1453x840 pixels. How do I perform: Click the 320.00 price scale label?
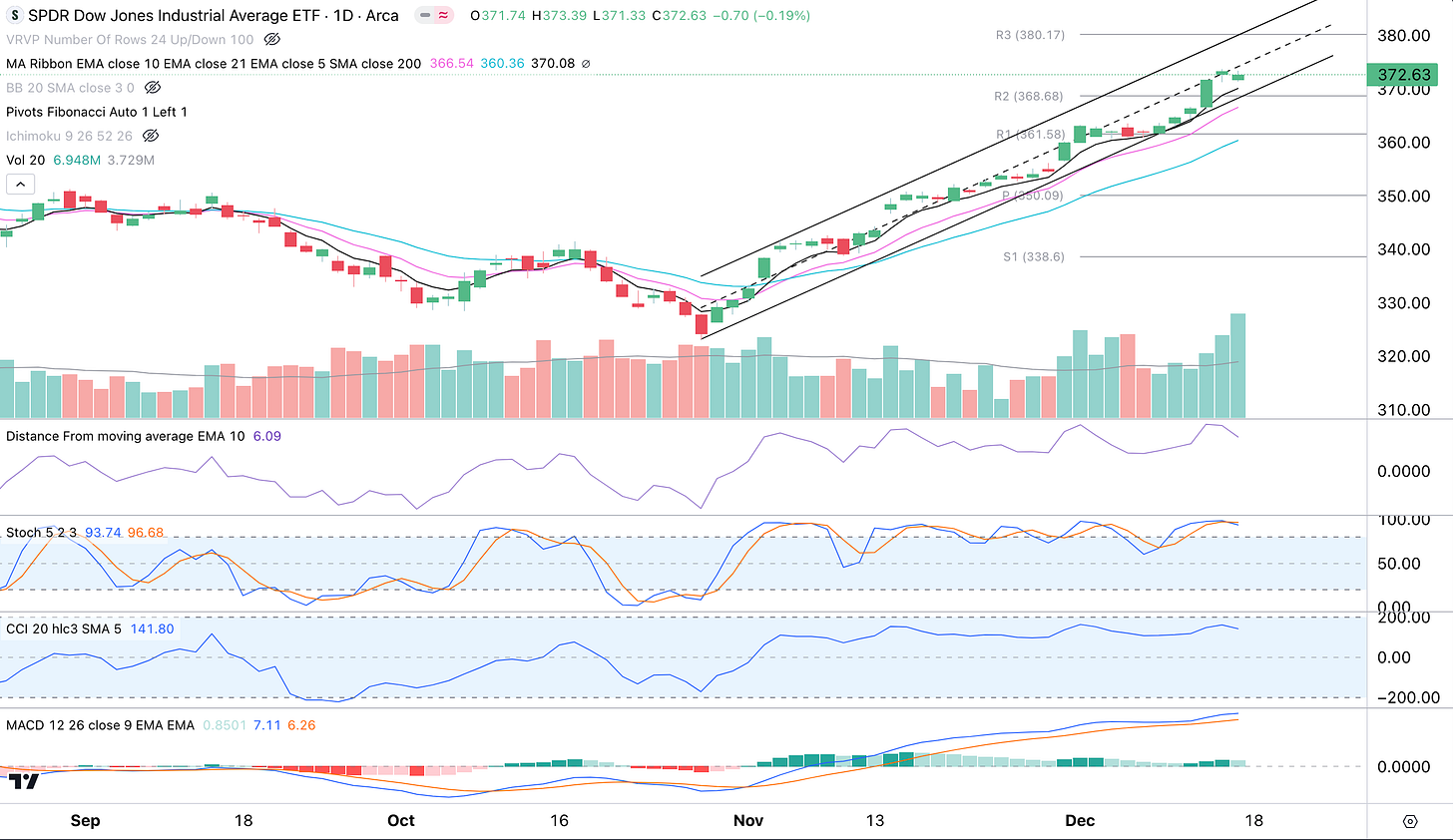click(x=1404, y=356)
